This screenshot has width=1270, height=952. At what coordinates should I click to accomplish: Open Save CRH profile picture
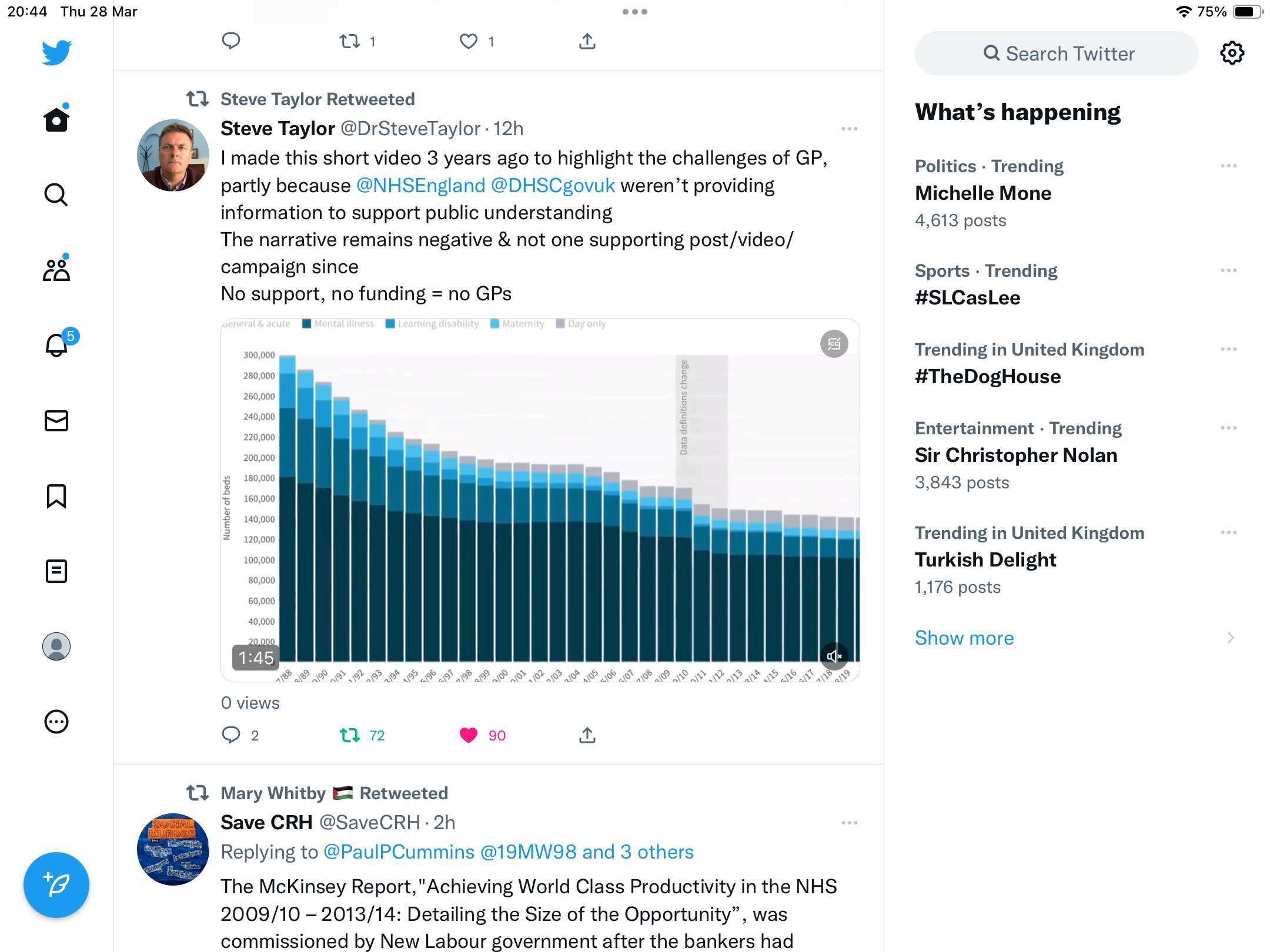point(173,849)
